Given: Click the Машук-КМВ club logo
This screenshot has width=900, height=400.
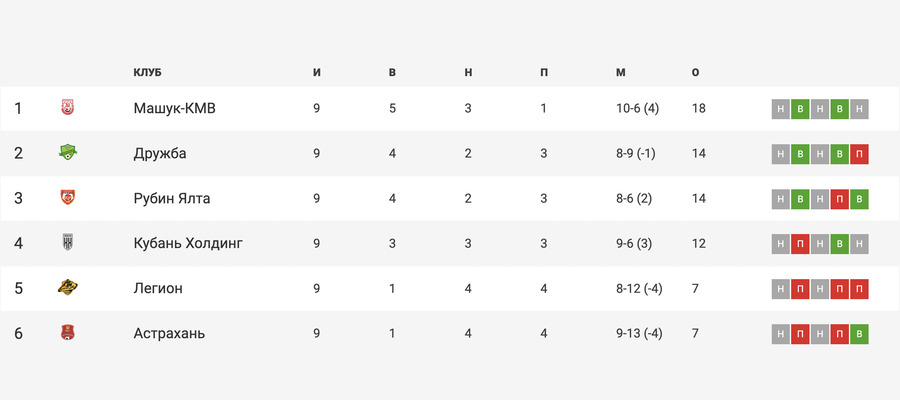Looking at the screenshot, I should click(x=68, y=108).
